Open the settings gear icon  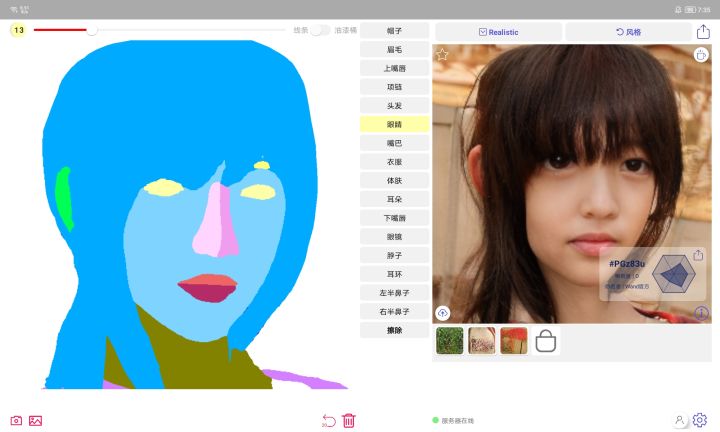[700, 420]
